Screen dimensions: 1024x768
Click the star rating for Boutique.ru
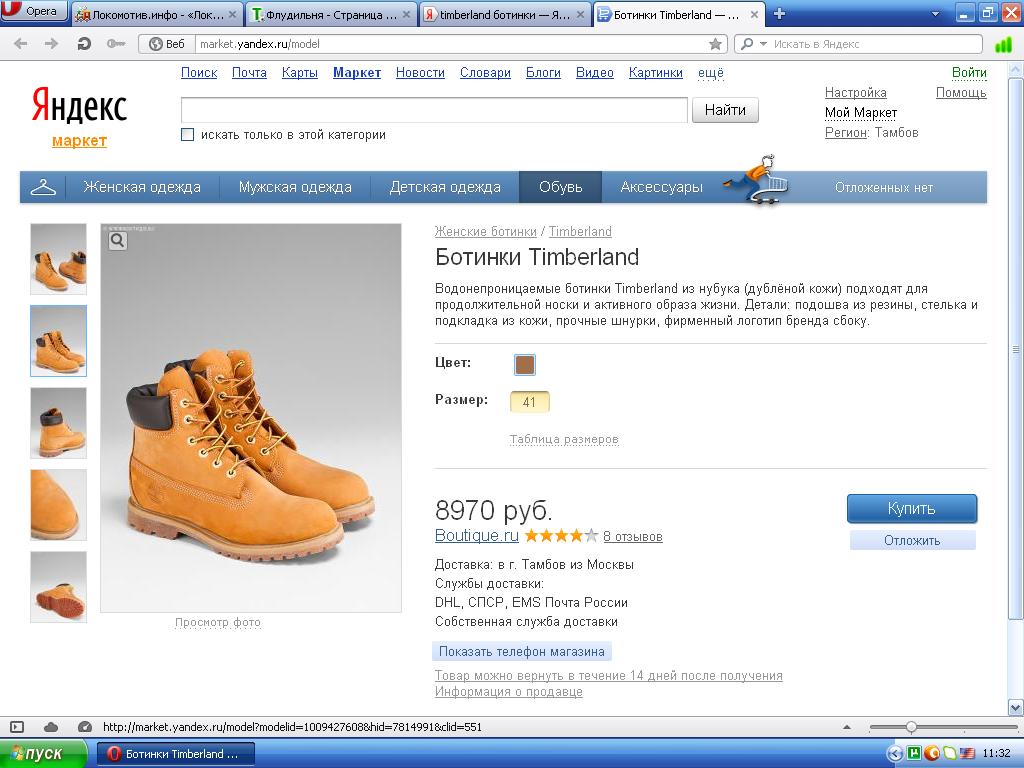coord(561,536)
